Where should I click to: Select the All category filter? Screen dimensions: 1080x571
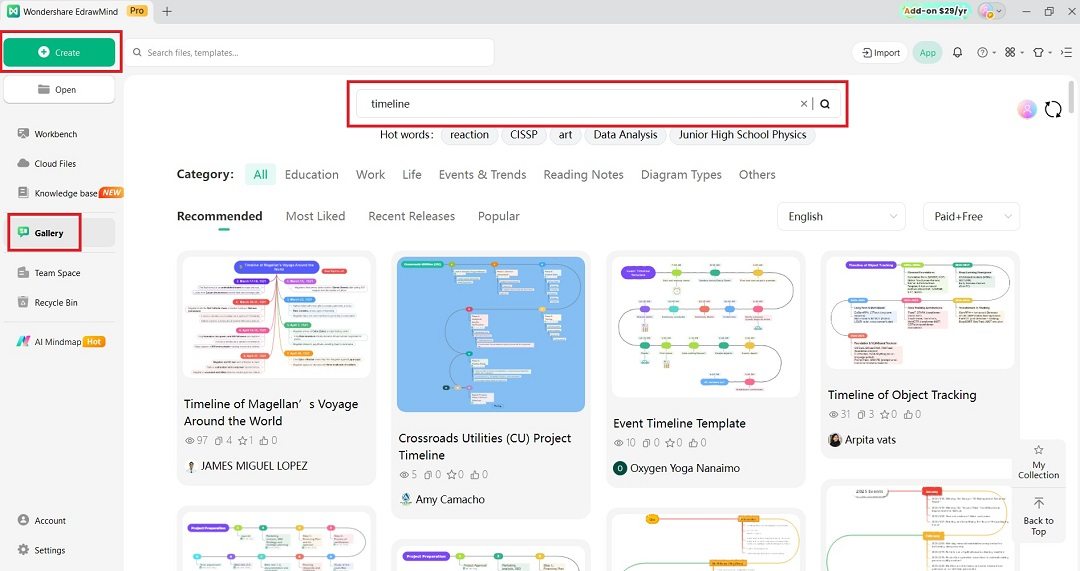pos(260,175)
